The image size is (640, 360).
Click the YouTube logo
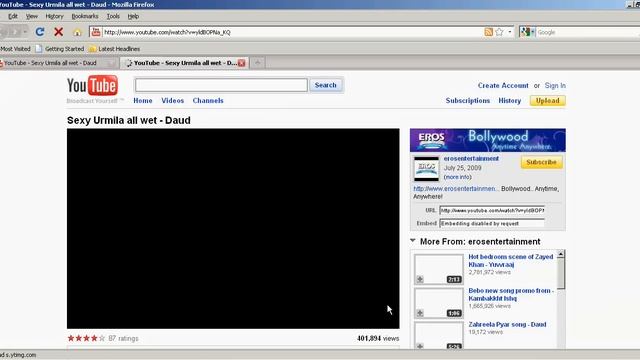click(x=92, y=85)
